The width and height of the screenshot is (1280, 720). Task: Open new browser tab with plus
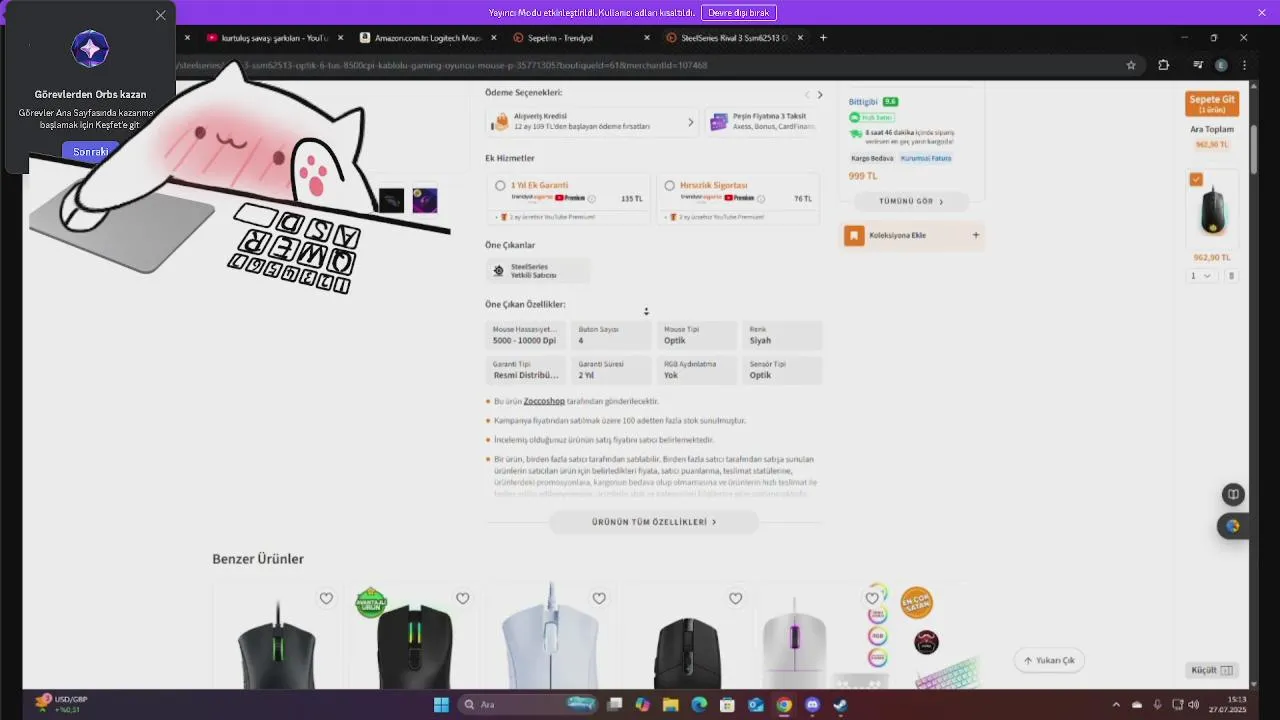coord(823,38)
